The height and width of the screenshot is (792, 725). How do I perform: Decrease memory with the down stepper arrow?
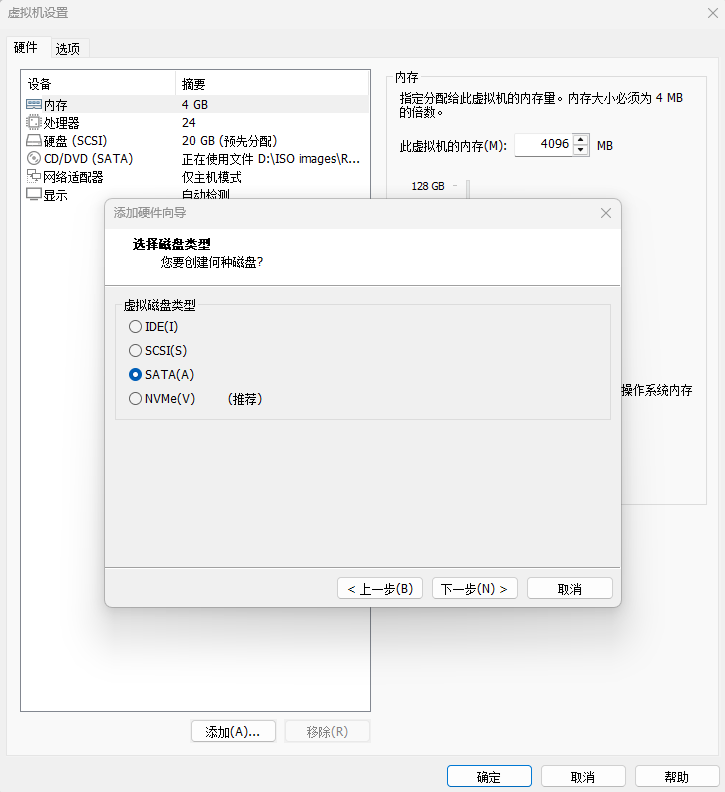[x=581, y=151]
